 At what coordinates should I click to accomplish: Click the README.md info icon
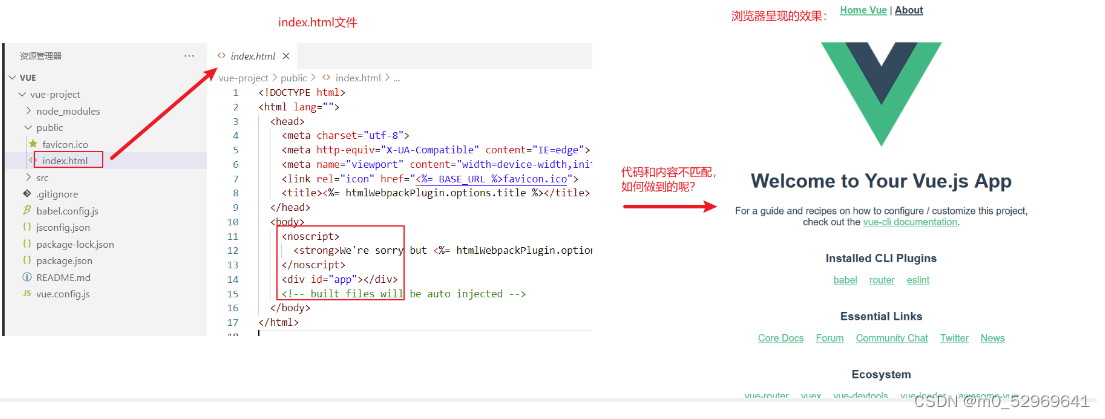coord(27,277)
